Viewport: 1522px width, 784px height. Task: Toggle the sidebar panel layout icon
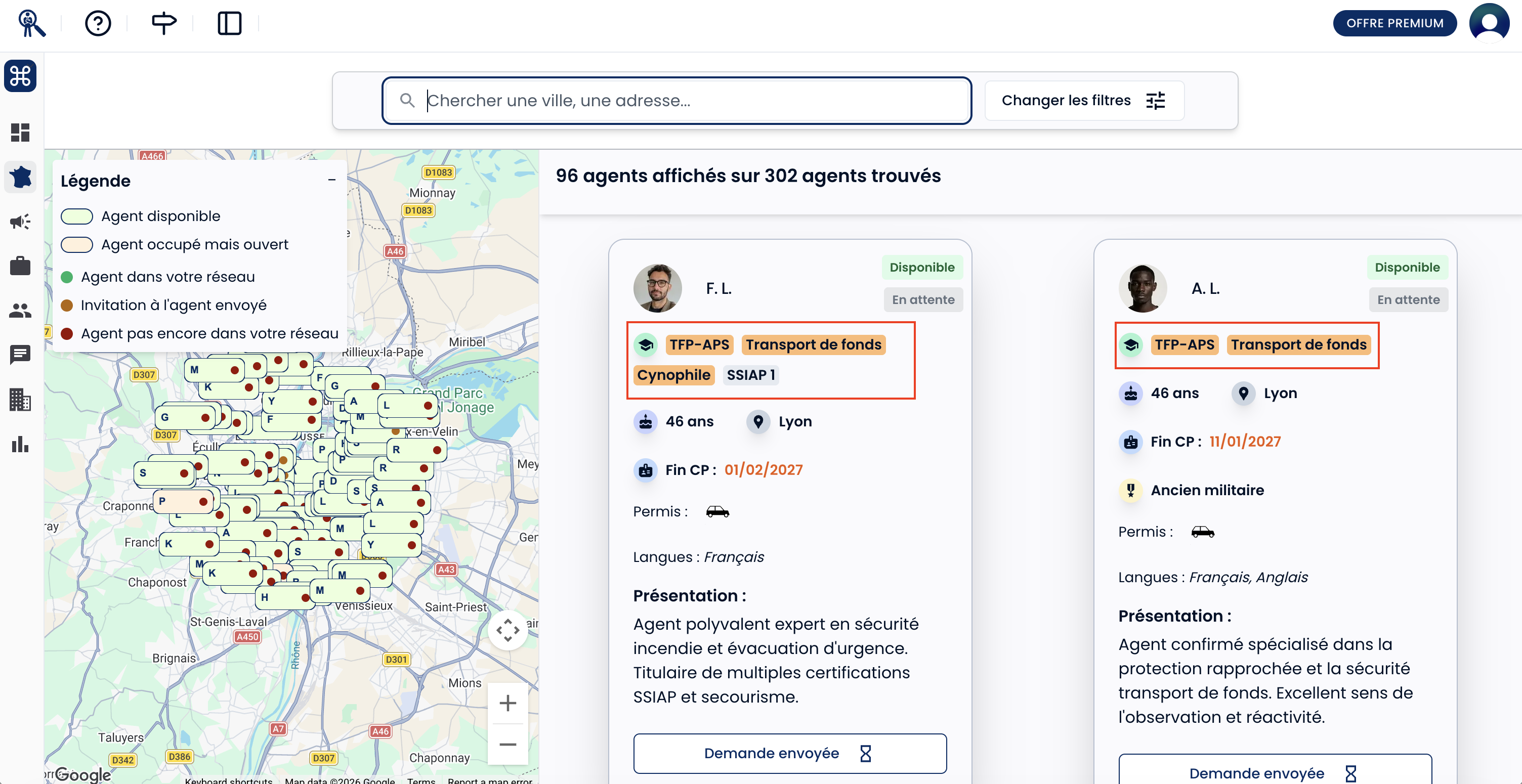click(229, 24)
